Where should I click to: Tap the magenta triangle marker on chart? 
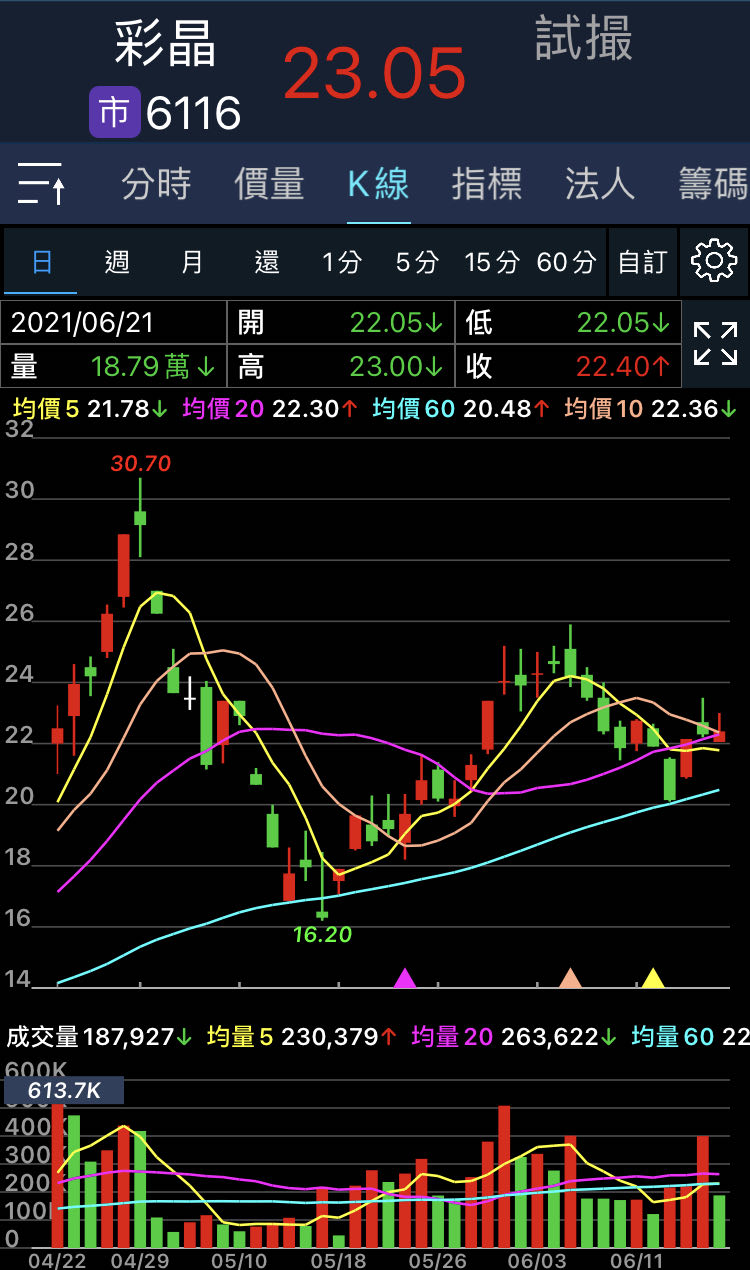pyautogui.click(x=405, y=978)
